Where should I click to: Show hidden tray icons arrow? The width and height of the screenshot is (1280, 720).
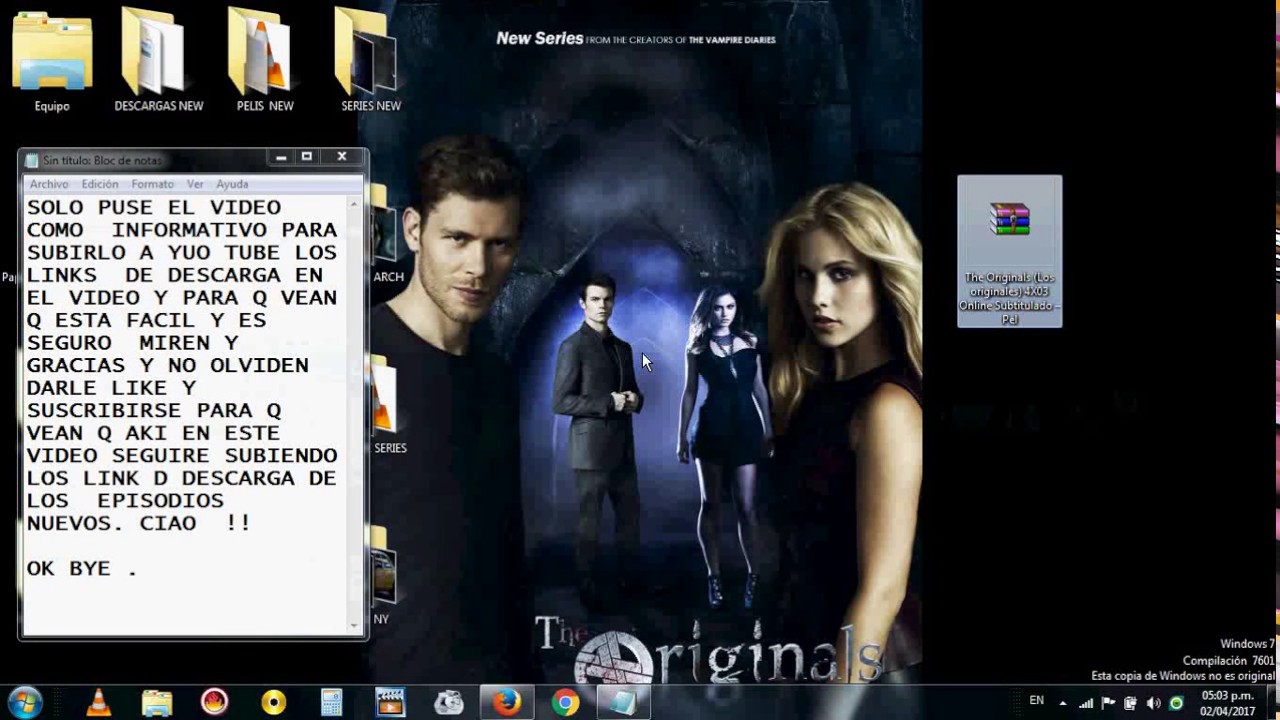[1063, 703]
